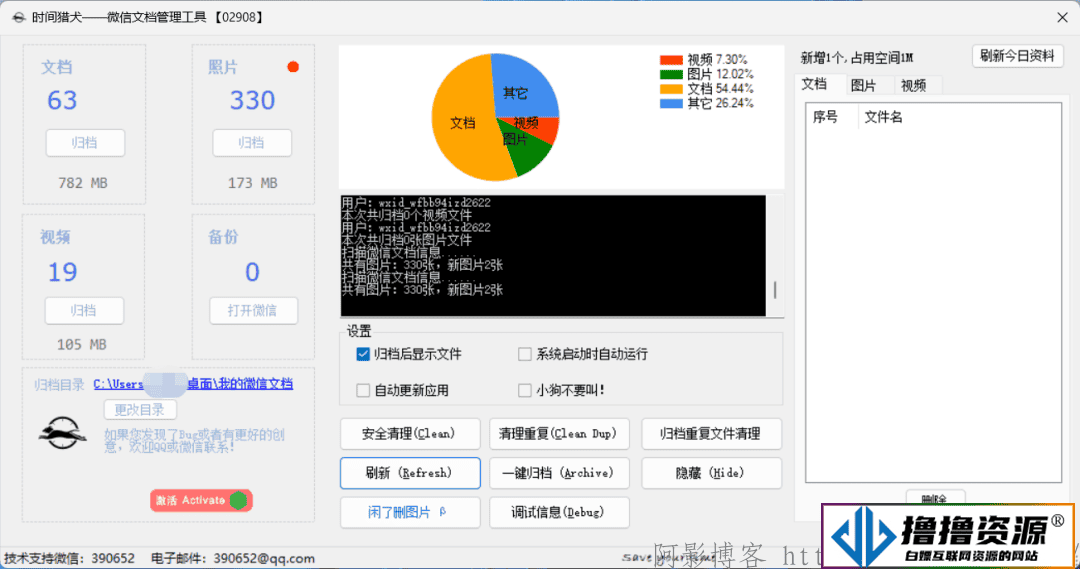This screenshot has height=569, width=1080.
Task: Enable 系统启动时自动运行 checkbox
Action: (525, 354)
